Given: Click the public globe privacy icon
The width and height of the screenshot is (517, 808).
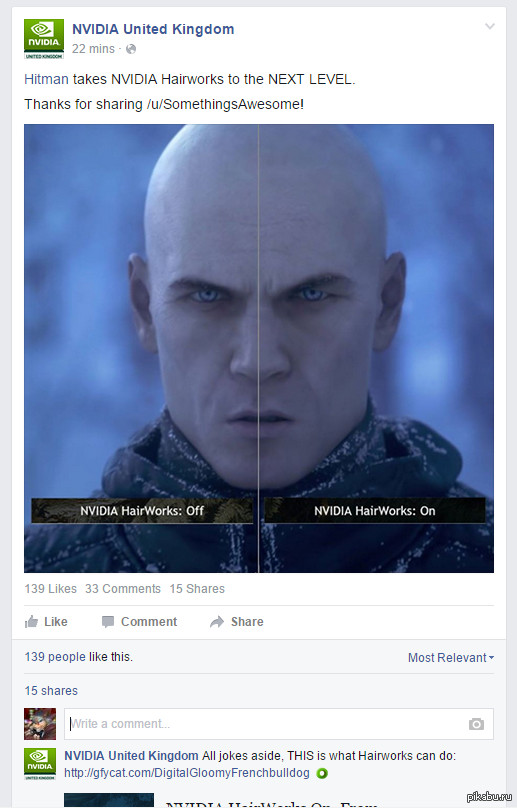Looking at the screenshot, I should point(131,49).
